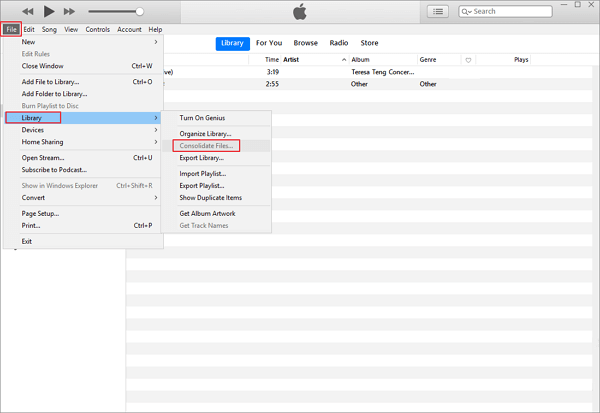Viewport: 600px width, 413px height.
Task: Select Add File to Library
Action: pyautogui.click(x=83, y=82)
